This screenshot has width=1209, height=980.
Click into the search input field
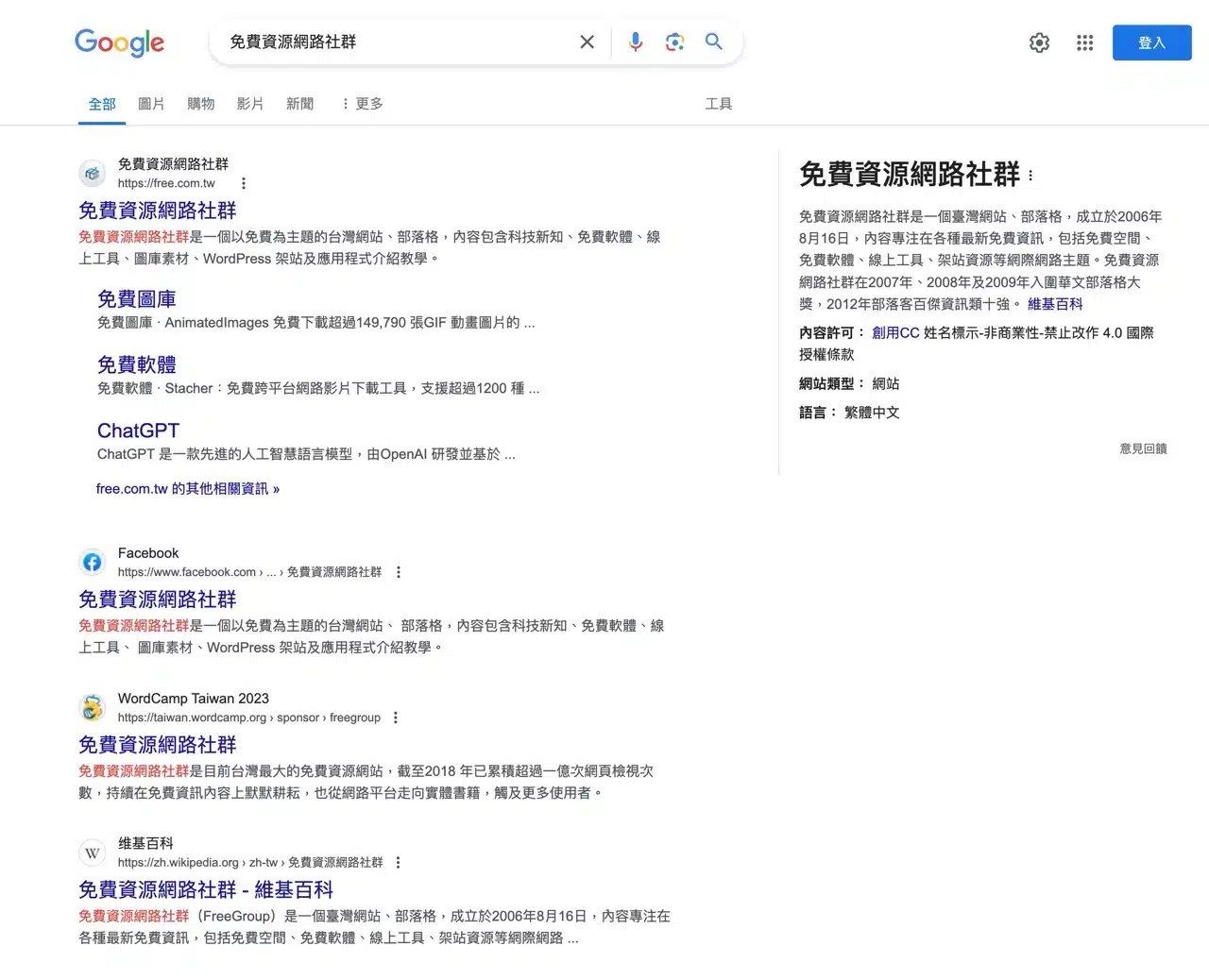point(397,42)
